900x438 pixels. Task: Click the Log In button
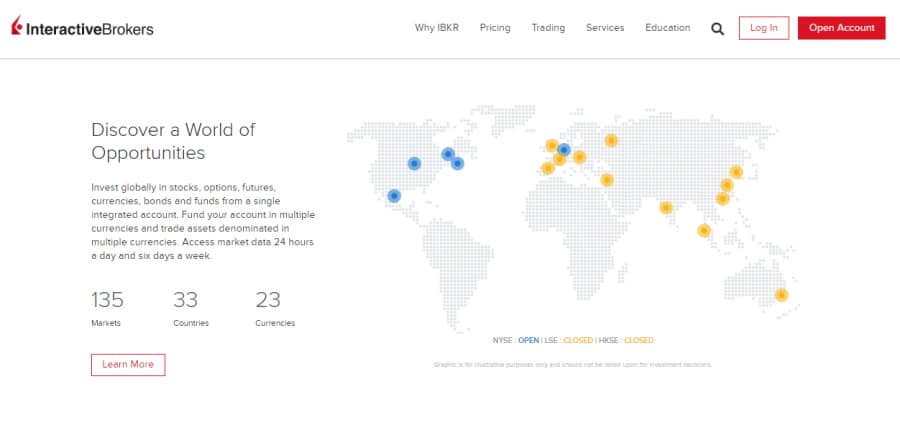pos(764,28)
